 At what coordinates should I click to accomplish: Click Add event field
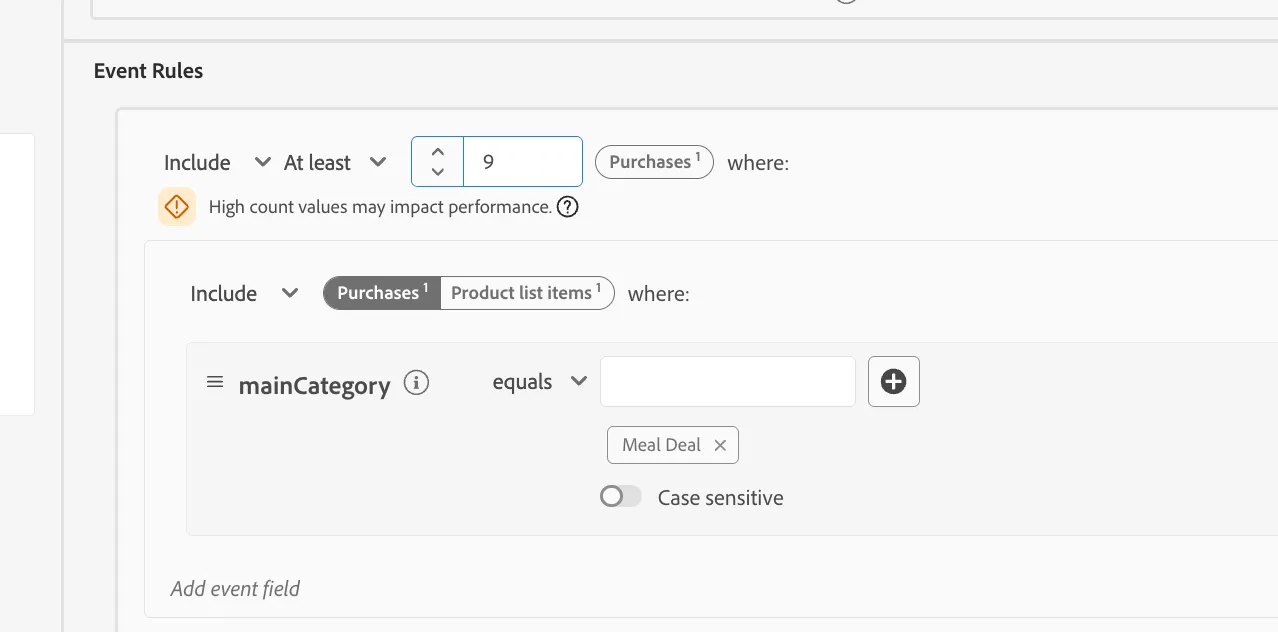pyautogui.click(x=235, y=588)
